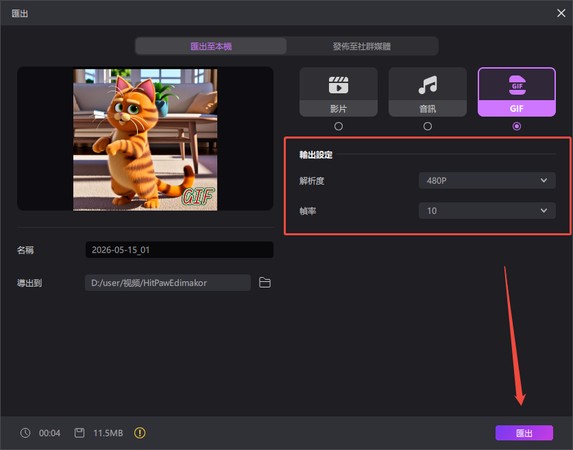
Task: Click the 導出到 label
Action: point(30,283)
